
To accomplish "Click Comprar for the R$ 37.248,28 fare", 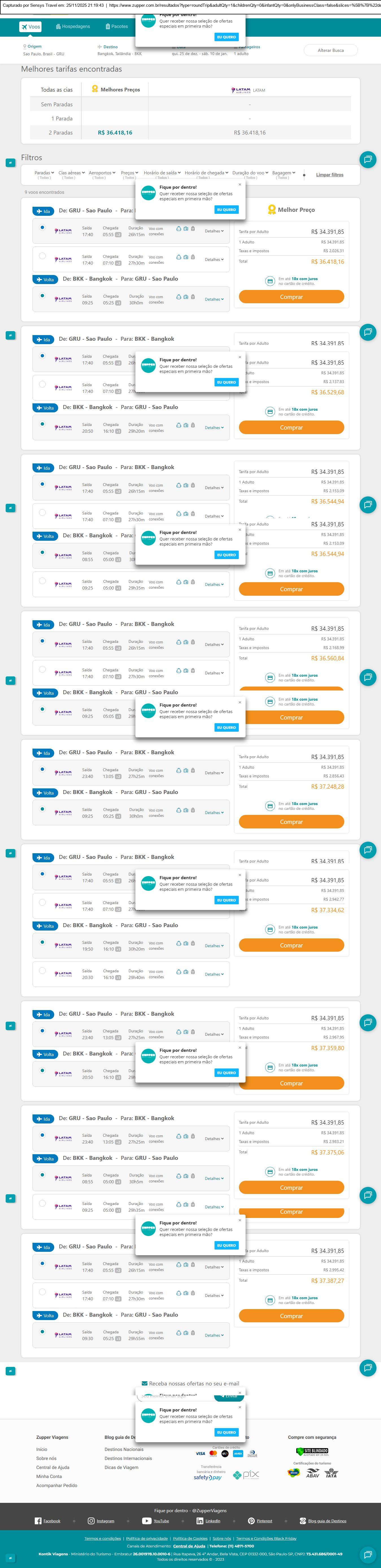I will (291, 822).
